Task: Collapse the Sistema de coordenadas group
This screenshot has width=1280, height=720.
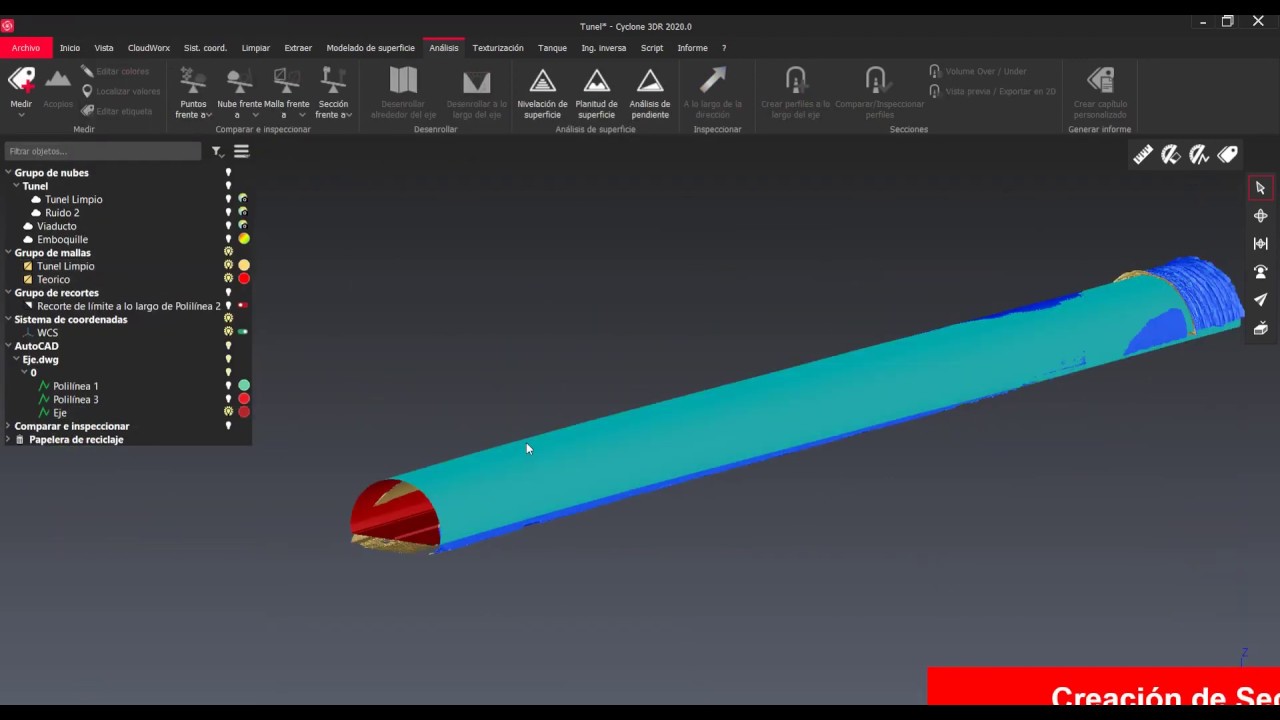Action: click(x=8, y=319)
